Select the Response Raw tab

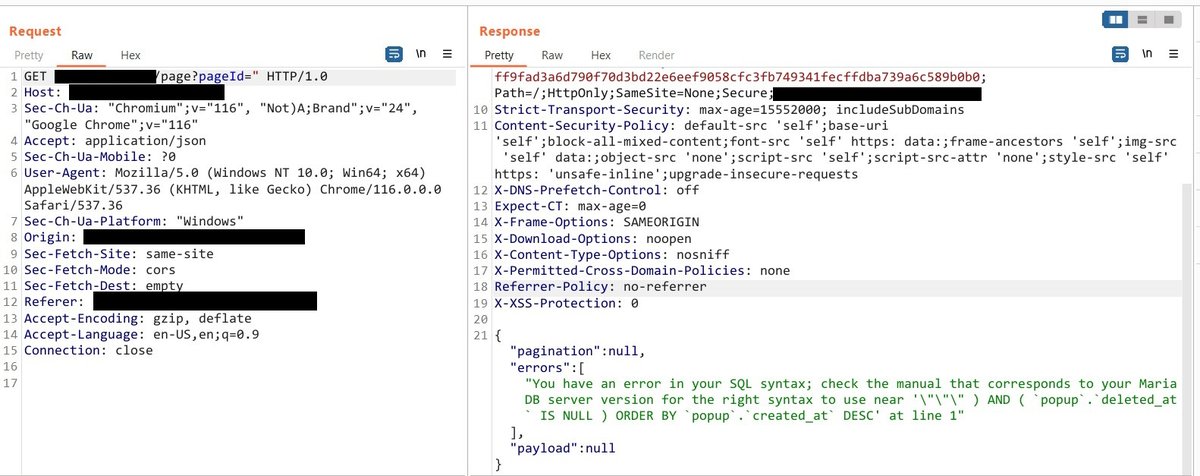pyautogui.click(x=552, y=55)
